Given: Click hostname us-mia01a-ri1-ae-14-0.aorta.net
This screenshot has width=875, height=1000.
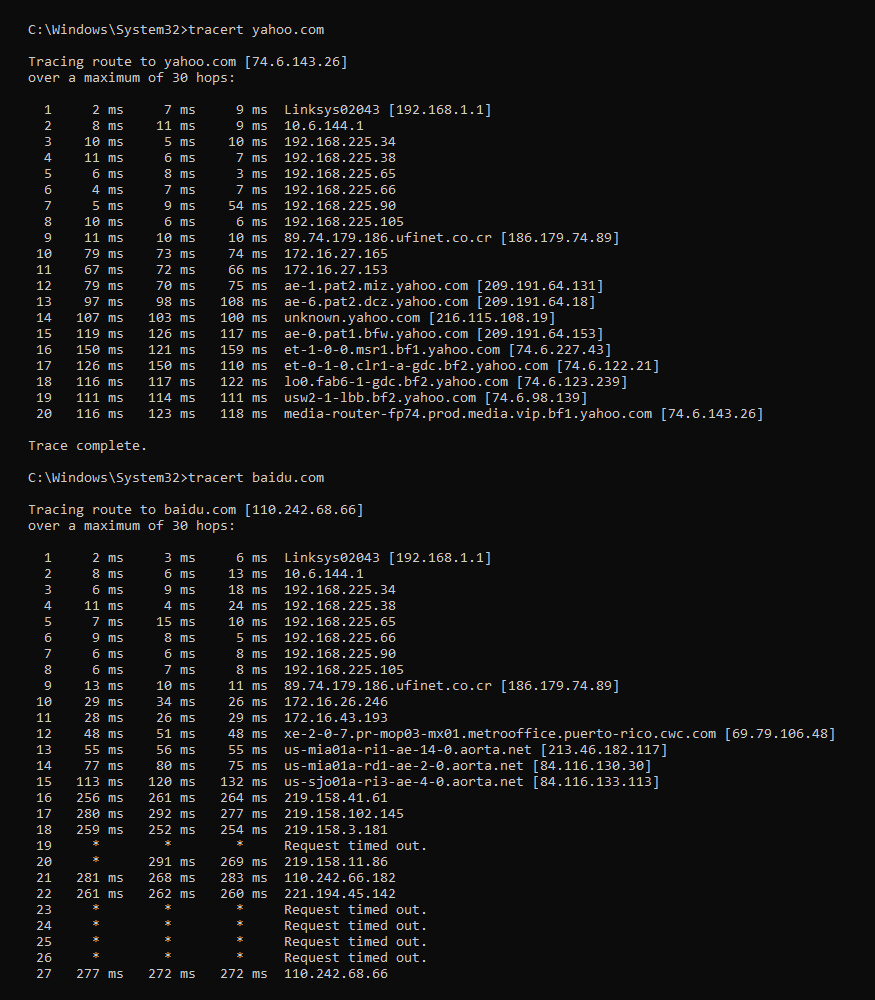Looking at the screenshot, I should pos(408,750).
